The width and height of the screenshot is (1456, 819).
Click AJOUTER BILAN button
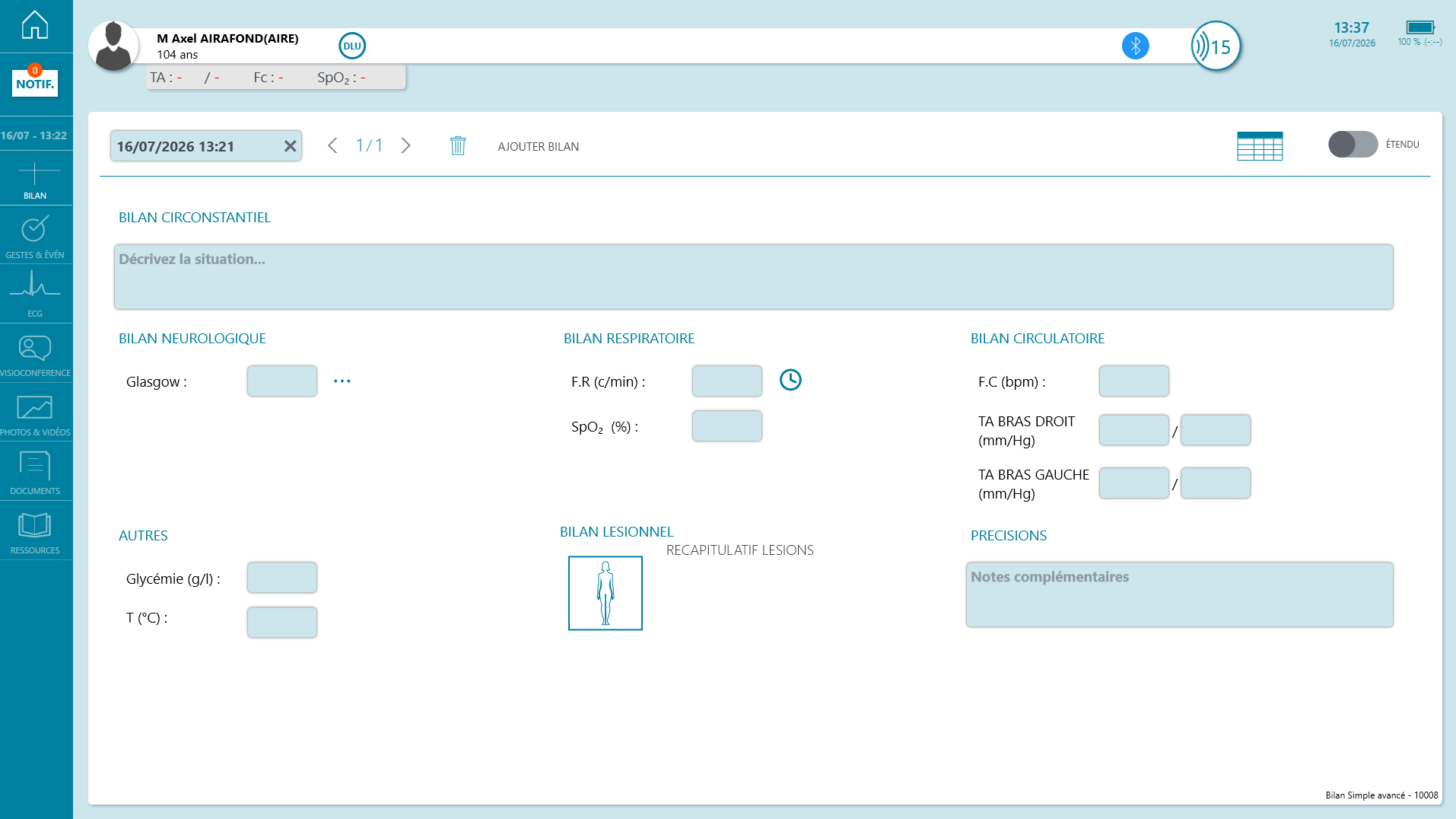pyautogui.click(x=538, y=146)
